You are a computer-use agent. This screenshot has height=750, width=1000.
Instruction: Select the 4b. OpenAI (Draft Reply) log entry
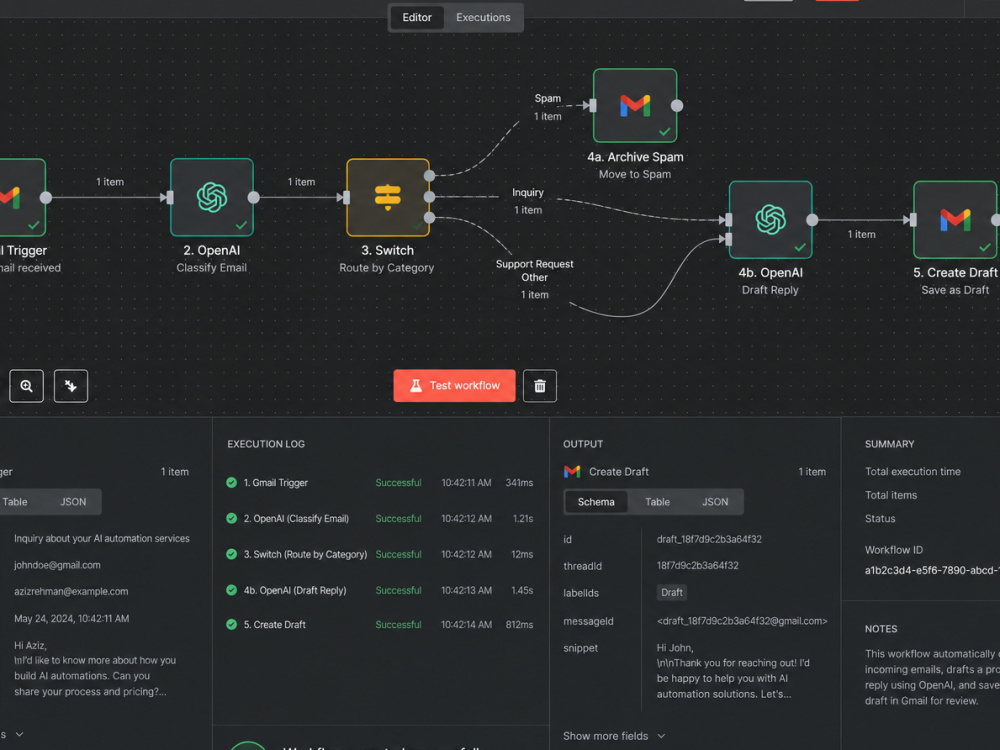click(x=380, y=590)
